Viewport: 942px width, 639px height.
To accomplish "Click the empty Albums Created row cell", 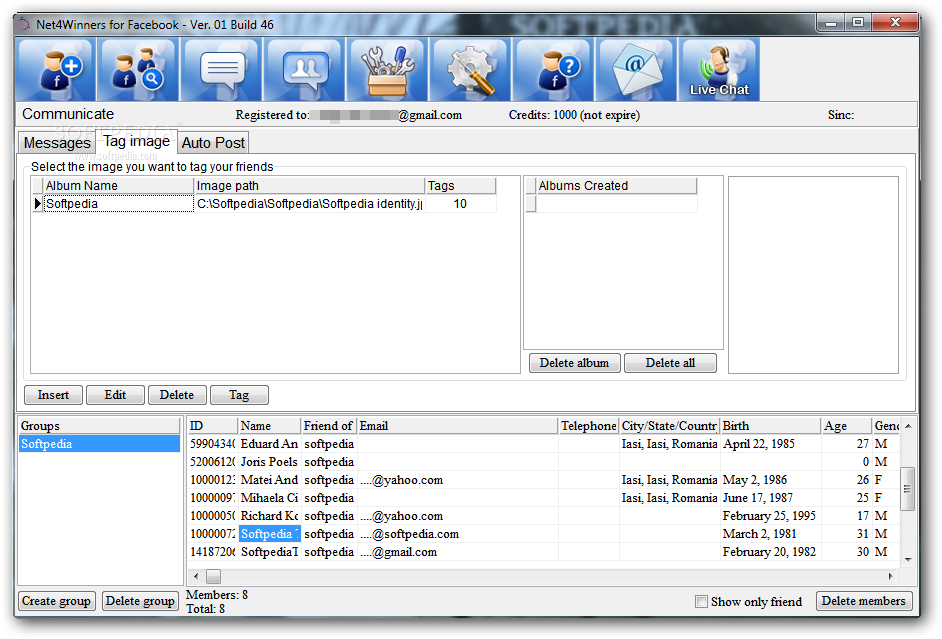I will (x=616, y=204).
